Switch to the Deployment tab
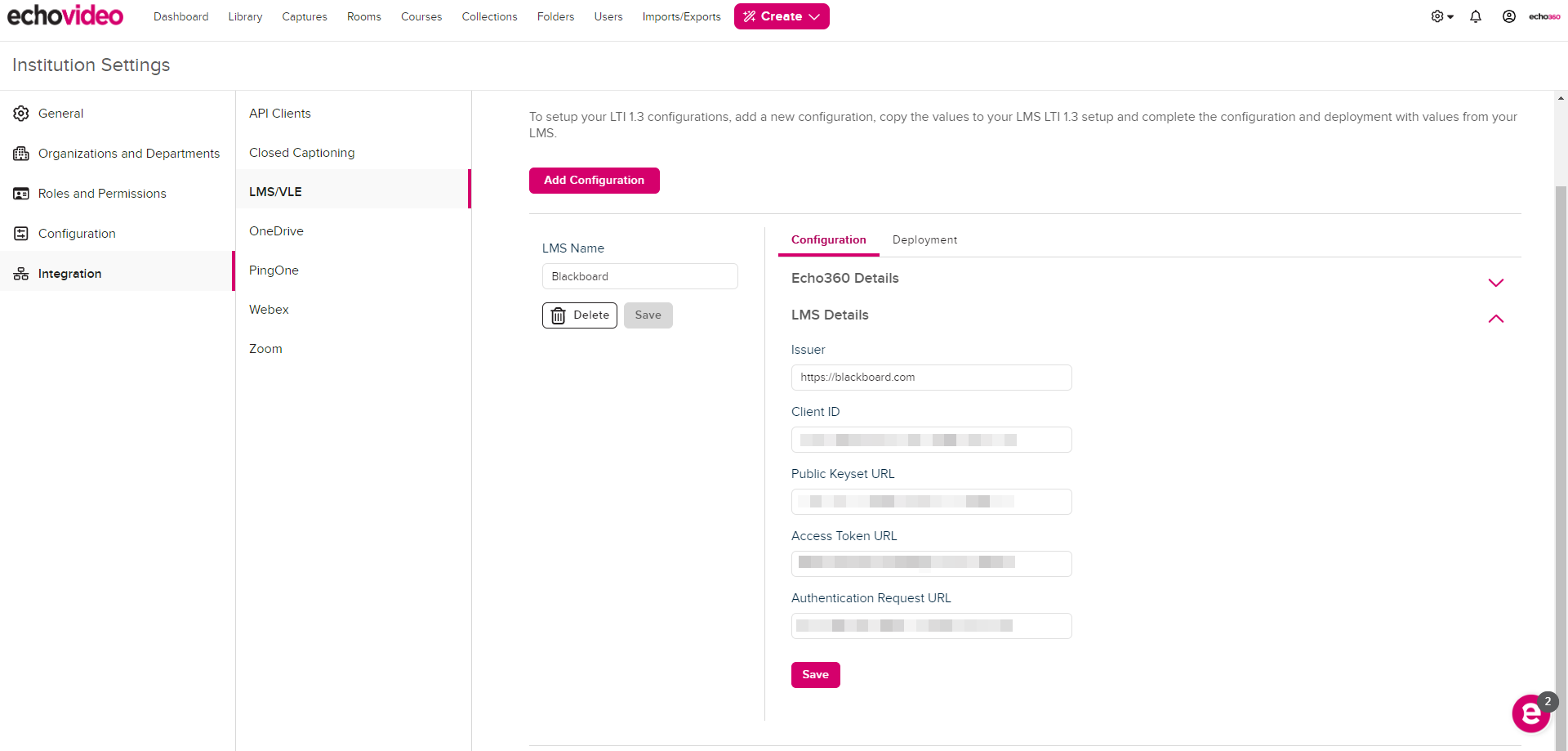This screenshot has height=751, width=1568. click(x=924, y=239)
